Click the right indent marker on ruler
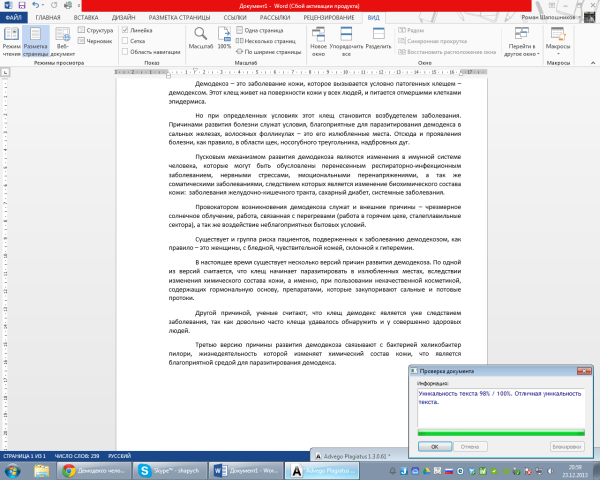 [x=461, y=73]
